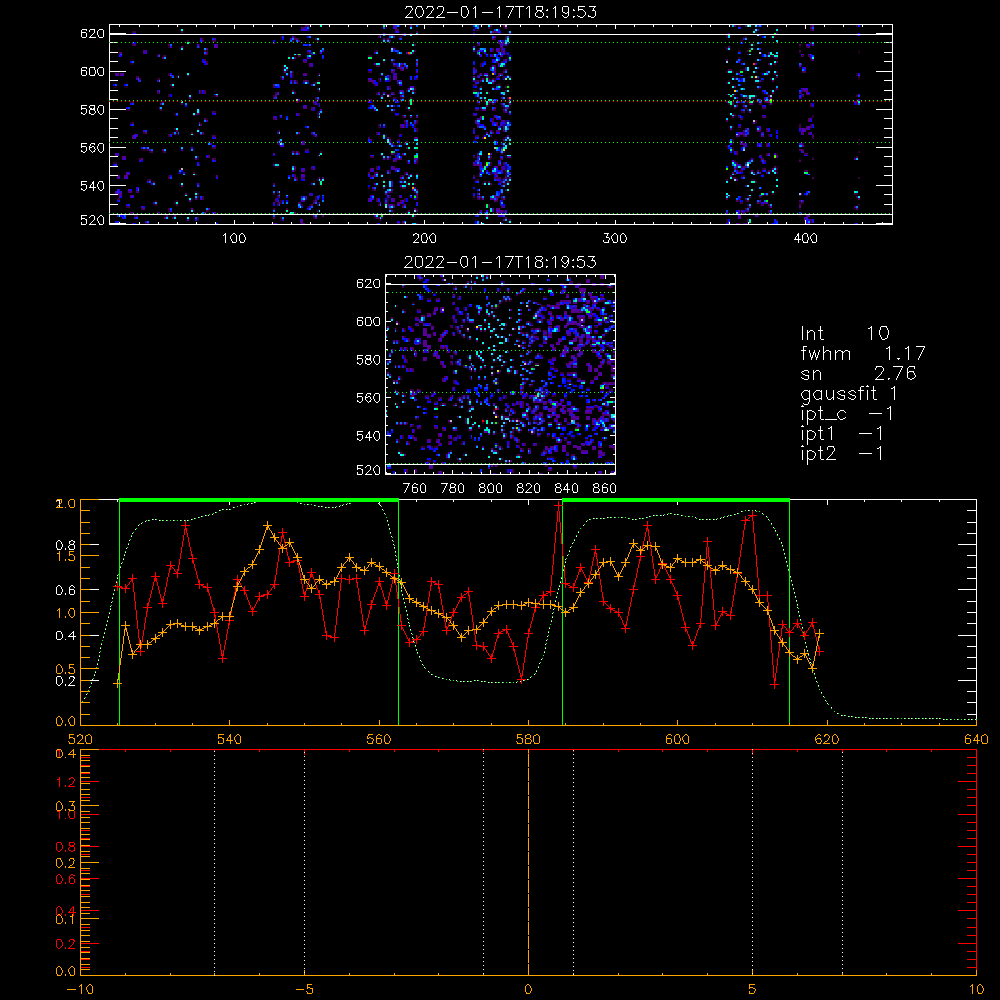Select the '820' x-axis tick label
Screen dimensions: 1000x1000
(529, 489)
